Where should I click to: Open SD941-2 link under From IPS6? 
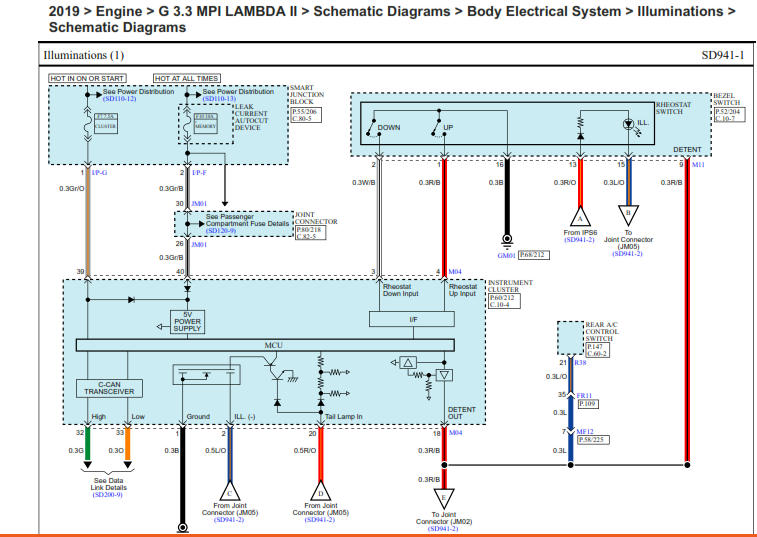tap(579, 240)
